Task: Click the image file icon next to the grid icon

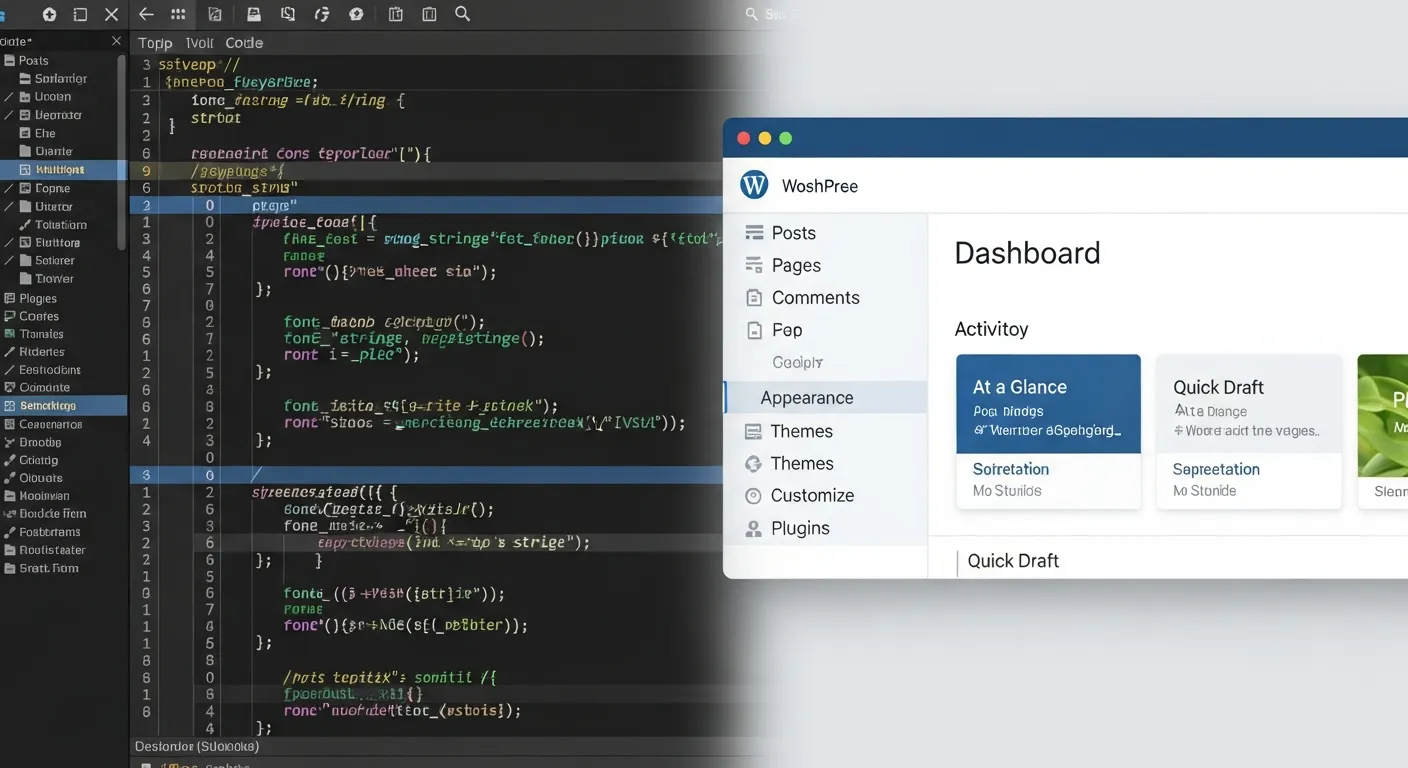Action: (215, 14)
